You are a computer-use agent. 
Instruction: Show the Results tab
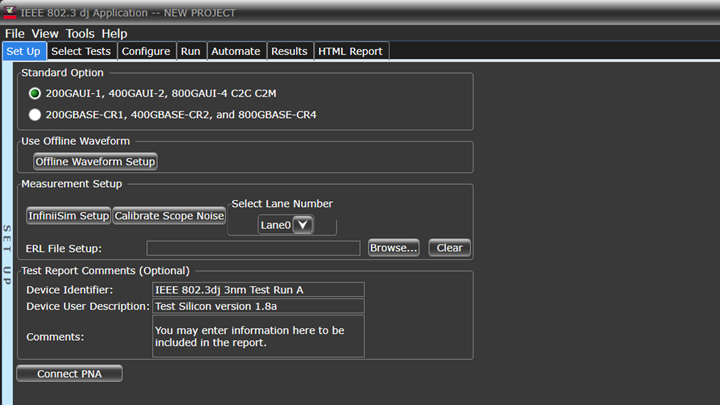click(x=289, y=51)
